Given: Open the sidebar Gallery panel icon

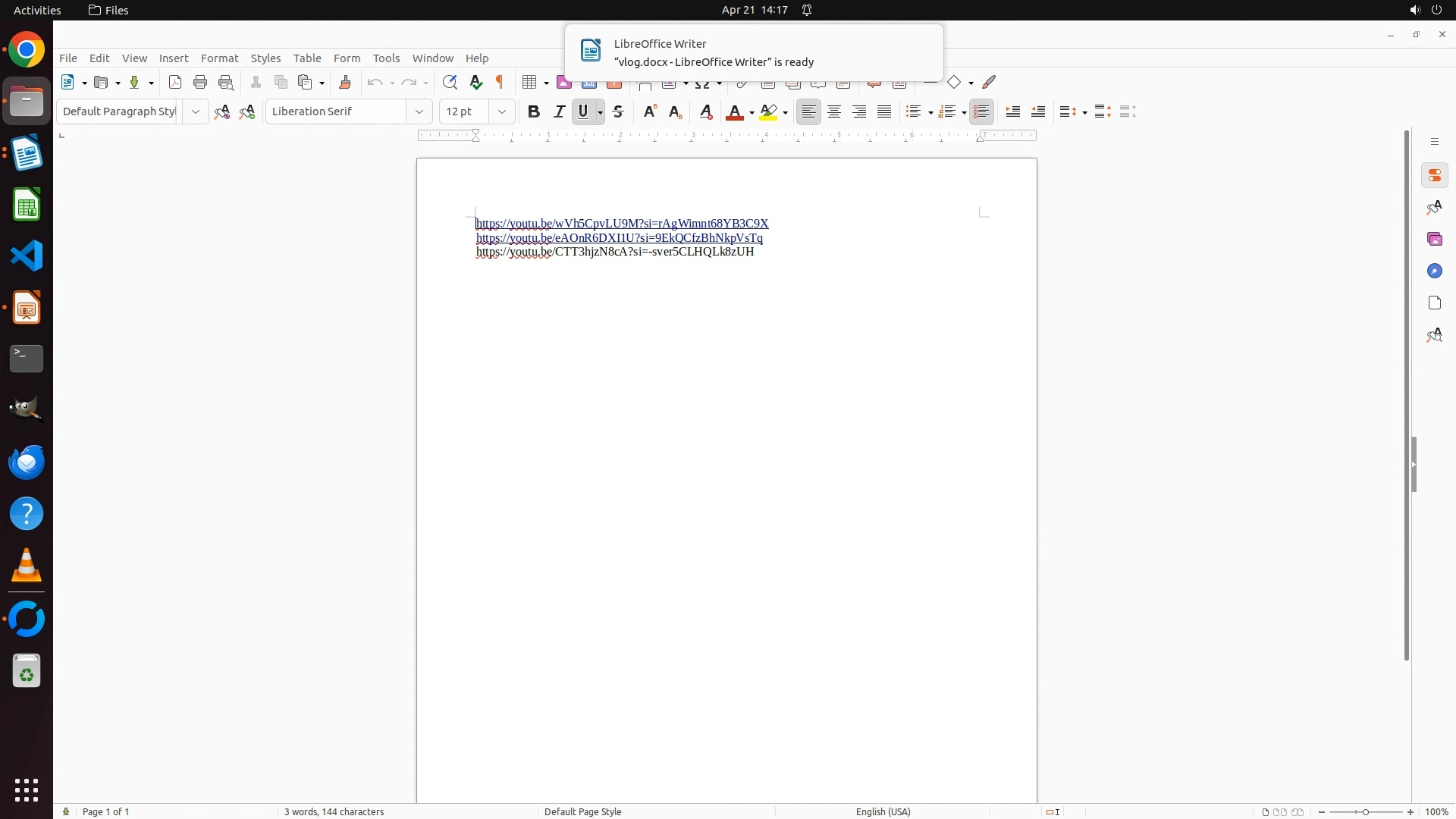Looking at the screenshot, I should [x=1434, y=240].
